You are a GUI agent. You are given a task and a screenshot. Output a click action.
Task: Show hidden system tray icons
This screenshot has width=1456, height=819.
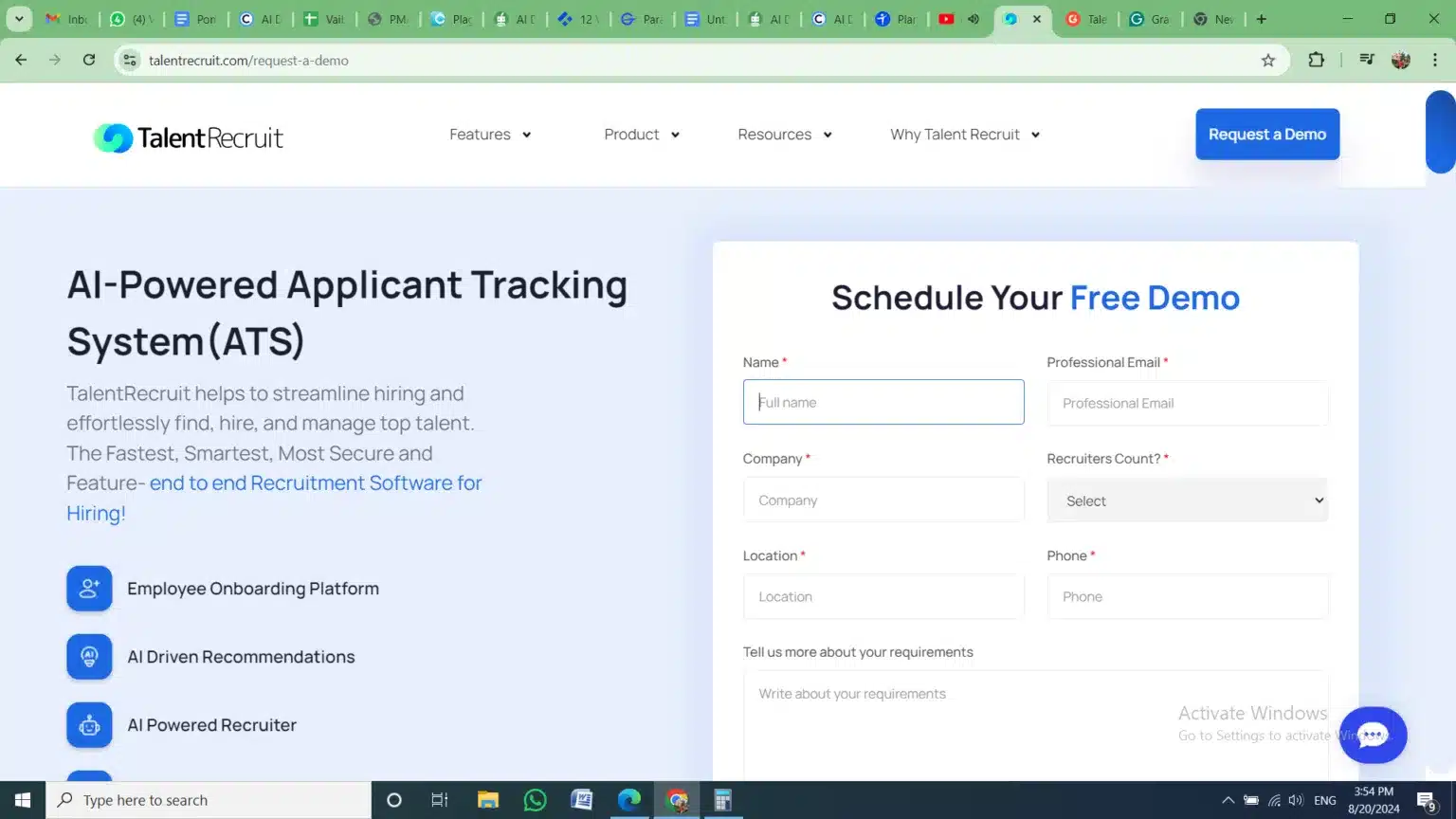[x=1228, y=800]
